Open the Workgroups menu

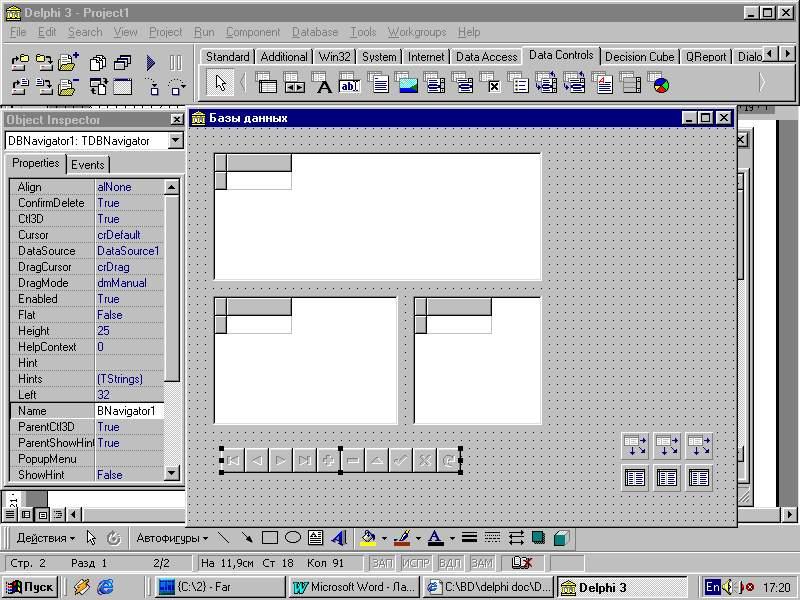[417, 32]
